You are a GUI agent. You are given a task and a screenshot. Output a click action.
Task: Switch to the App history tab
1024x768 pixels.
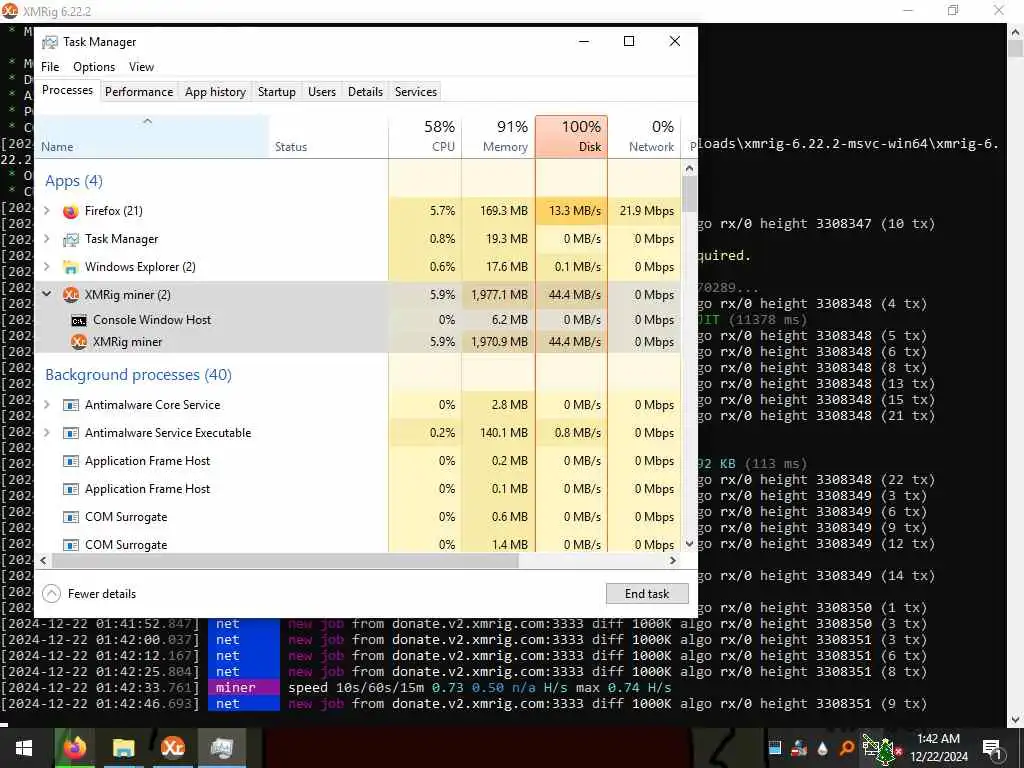pos(215,92)
